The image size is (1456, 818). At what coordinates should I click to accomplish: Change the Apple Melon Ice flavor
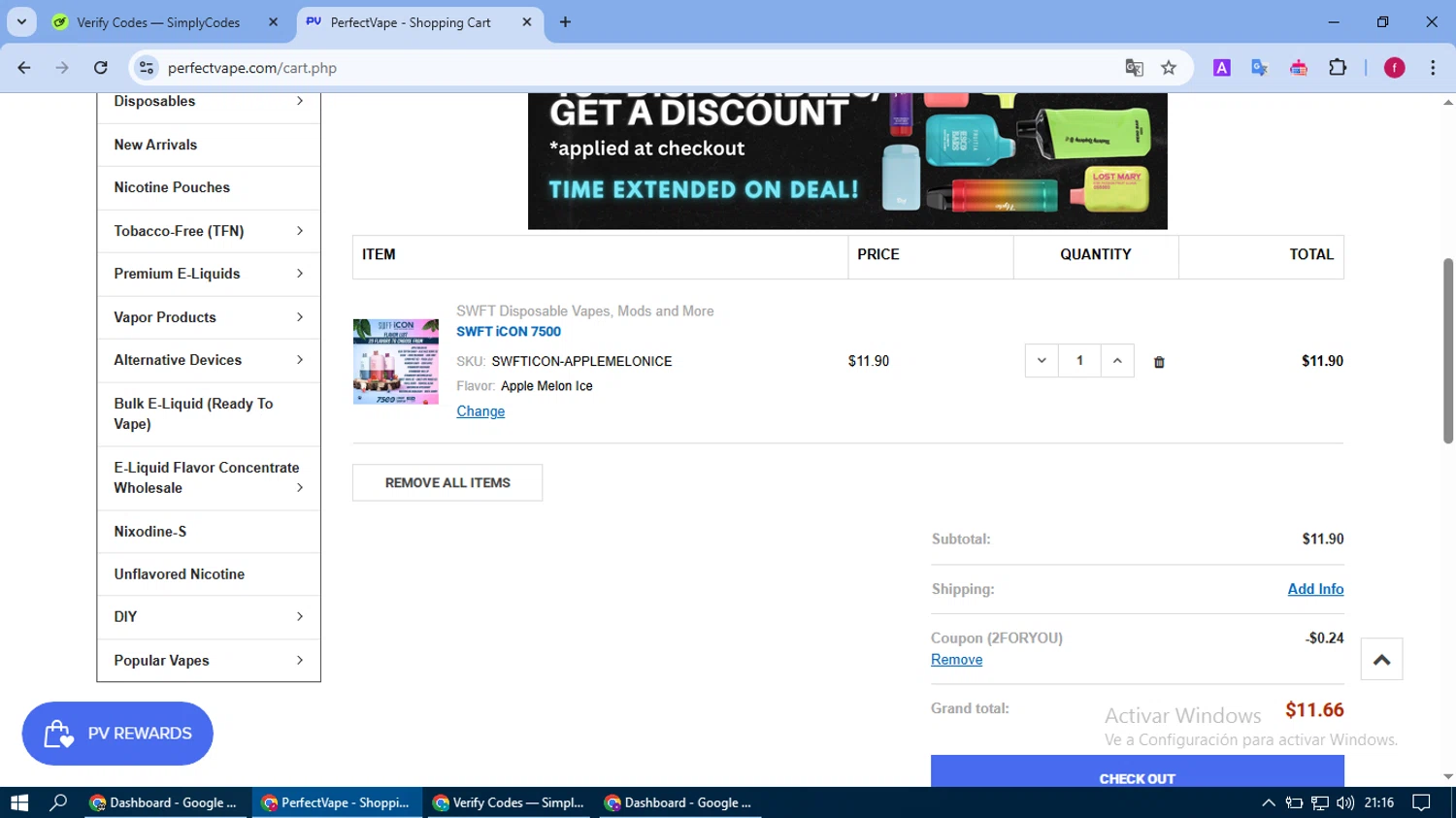click(480, 411)
